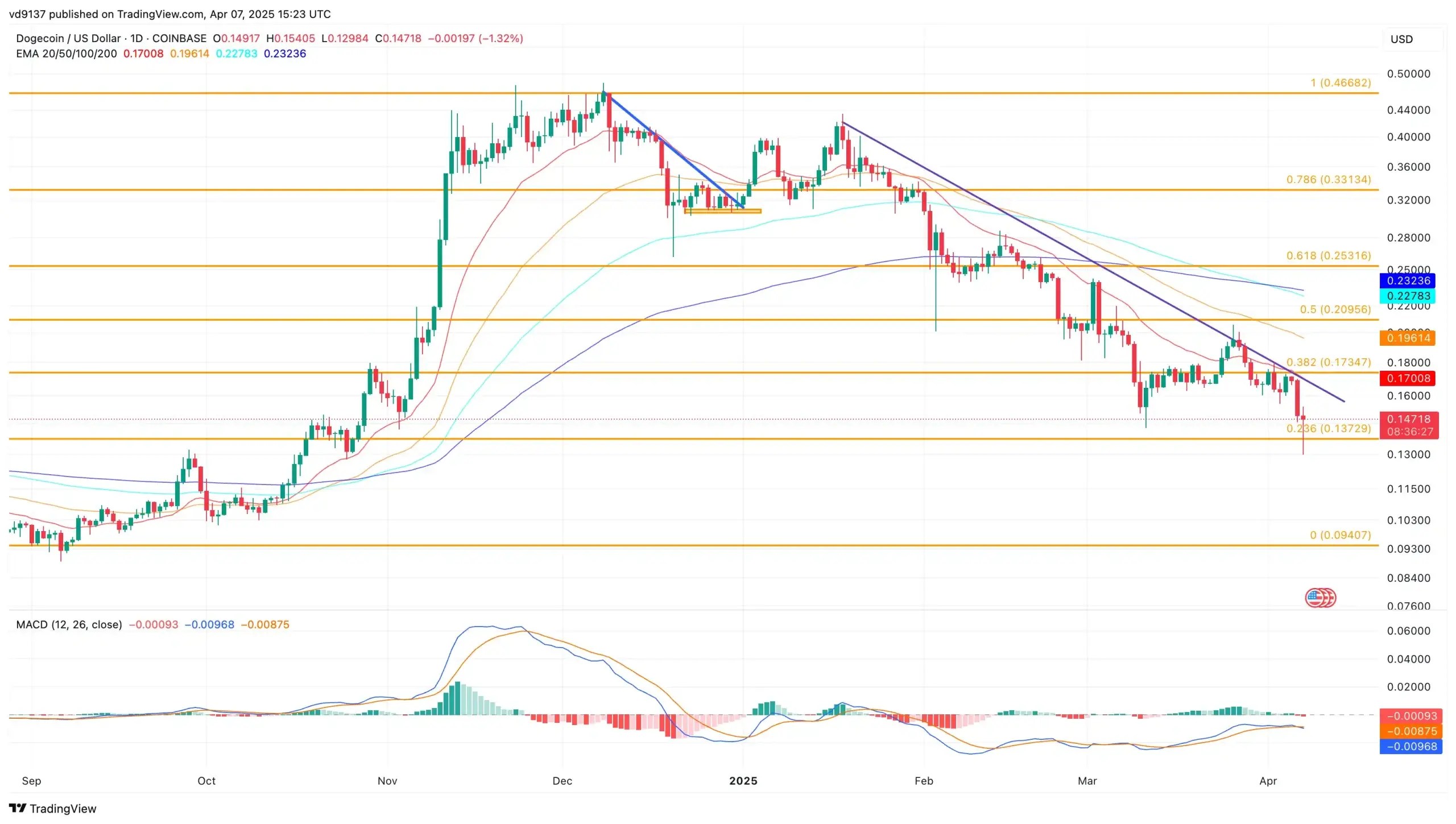Select the current price label 0.14718

(x=1409, y=417)
